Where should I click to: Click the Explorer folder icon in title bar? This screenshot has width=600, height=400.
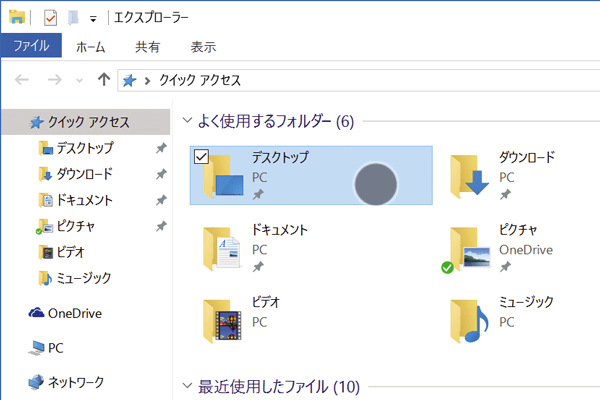(x=17, y=17)
